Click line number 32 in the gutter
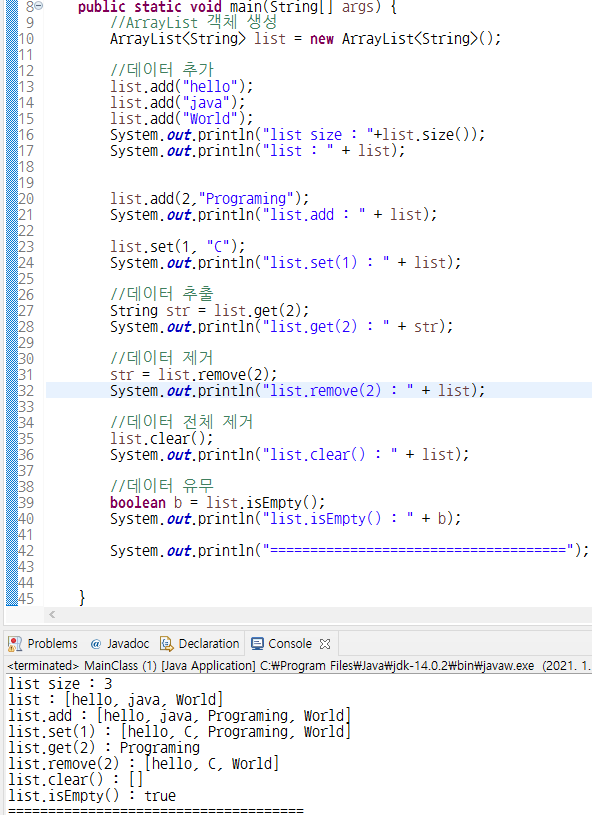The image size is (592, 815). (x=26, y=391)
